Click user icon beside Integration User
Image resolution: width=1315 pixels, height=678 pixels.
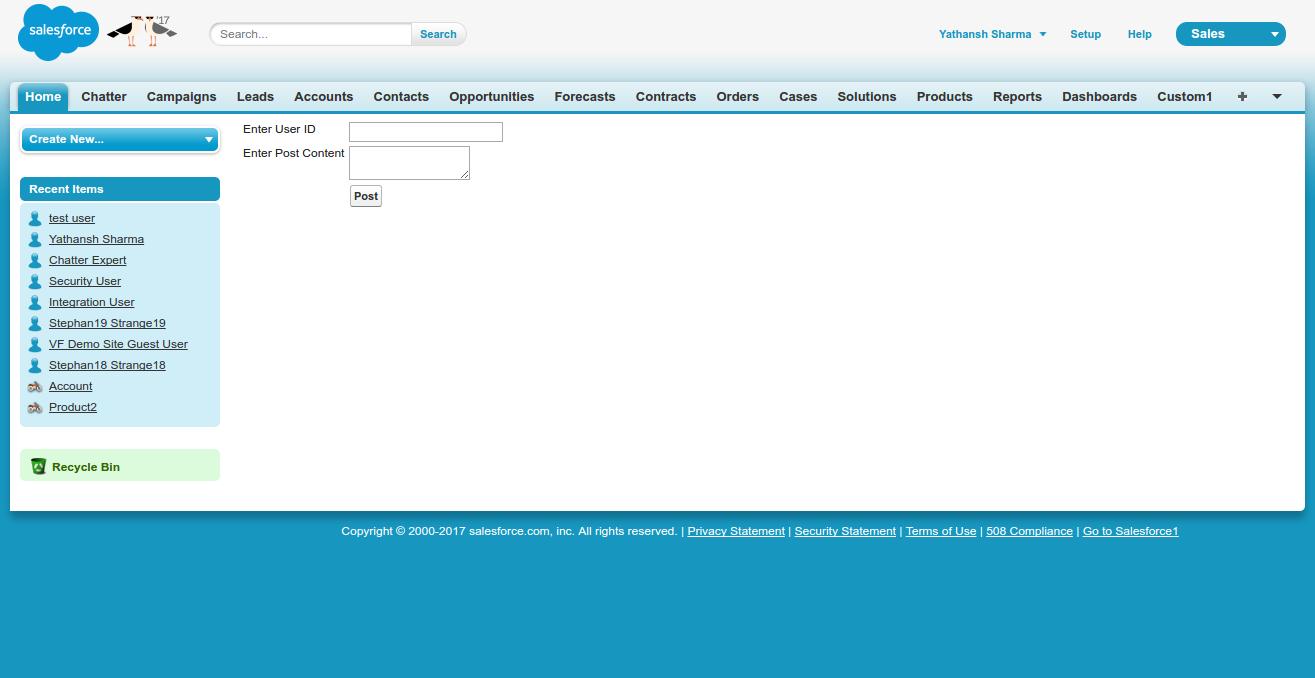coord(35,302)
